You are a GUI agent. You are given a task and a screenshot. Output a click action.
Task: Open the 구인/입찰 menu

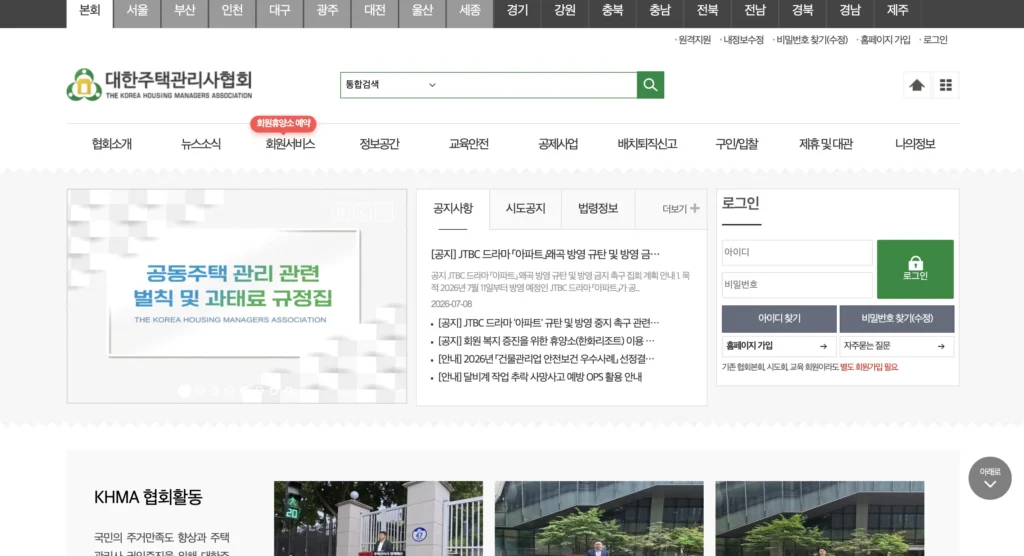[x=737, y=144]
